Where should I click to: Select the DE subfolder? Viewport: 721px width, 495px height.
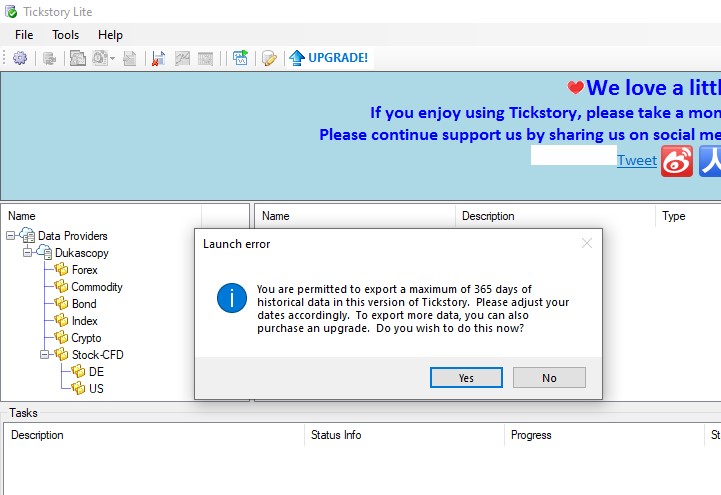pos(96,372)
